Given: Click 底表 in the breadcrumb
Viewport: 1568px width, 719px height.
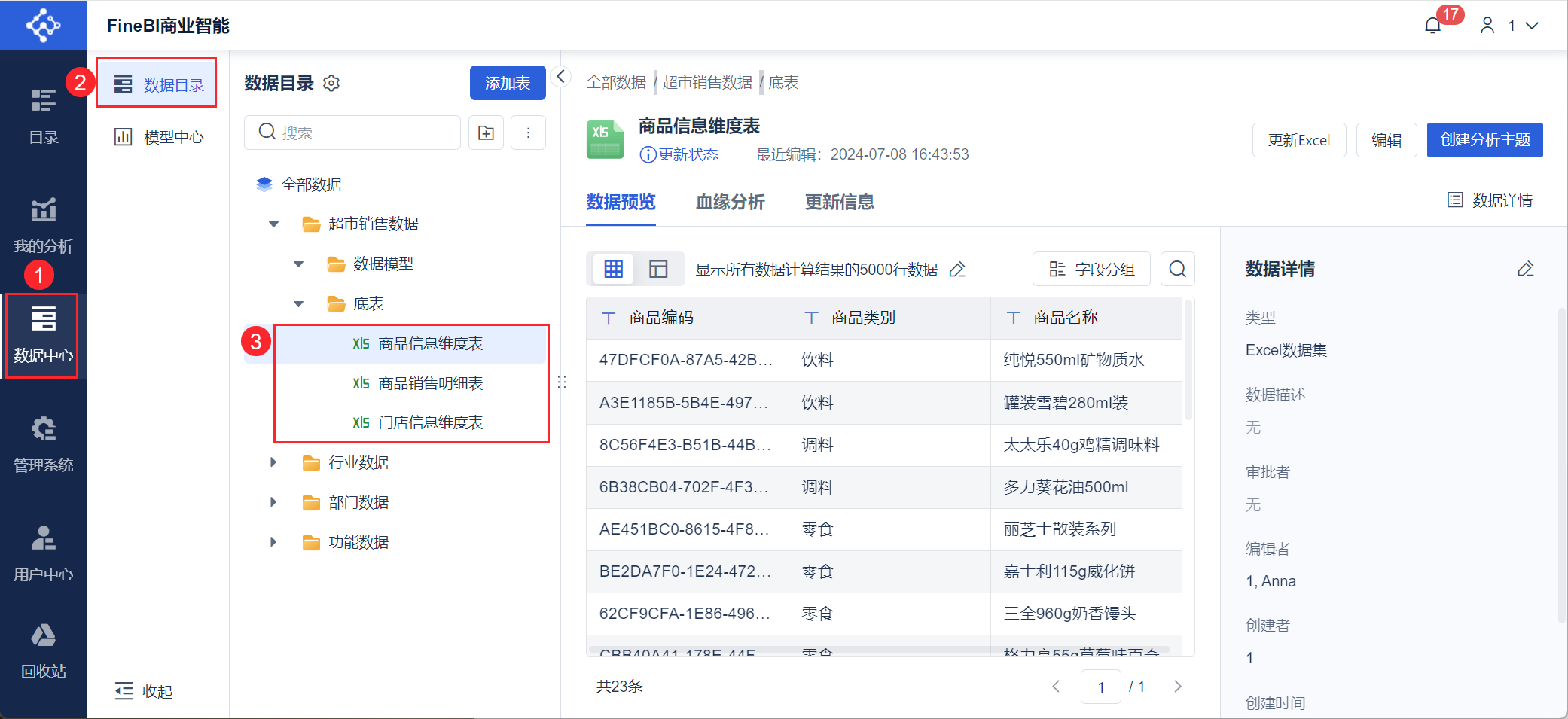Looking at the screenshot, I should 783,82.
